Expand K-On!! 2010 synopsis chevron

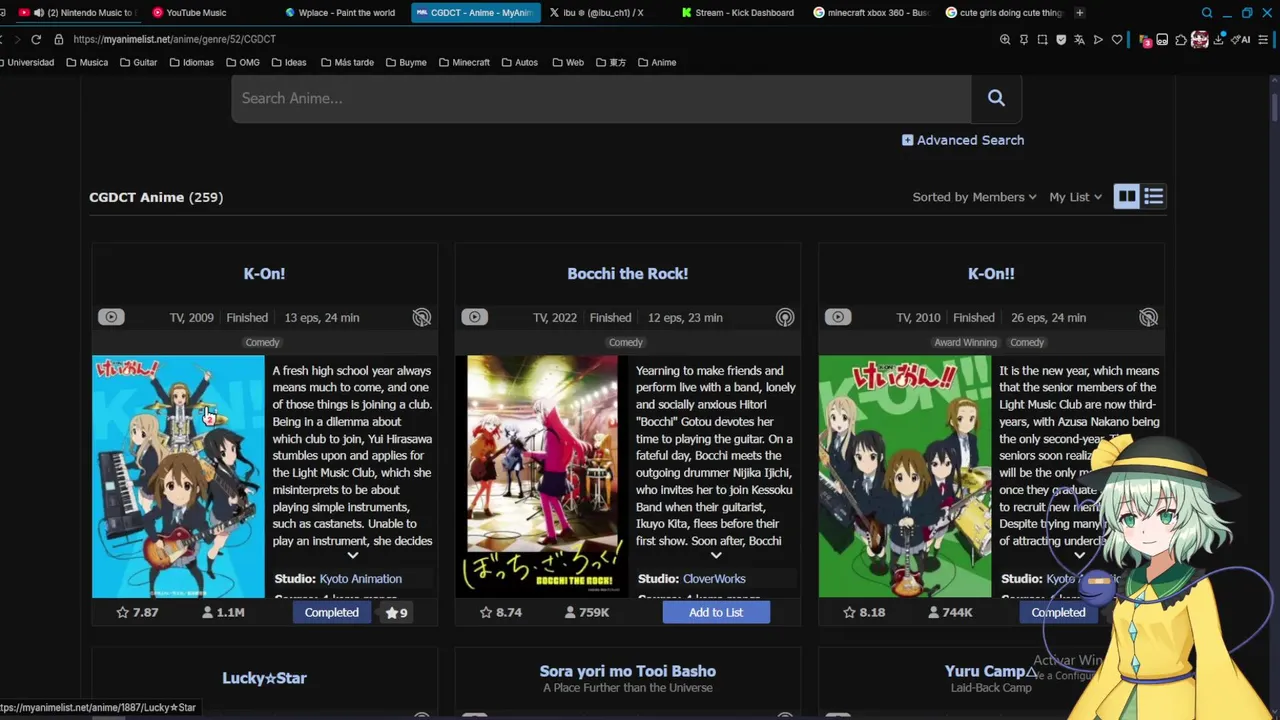click(x=1079, y=555)
